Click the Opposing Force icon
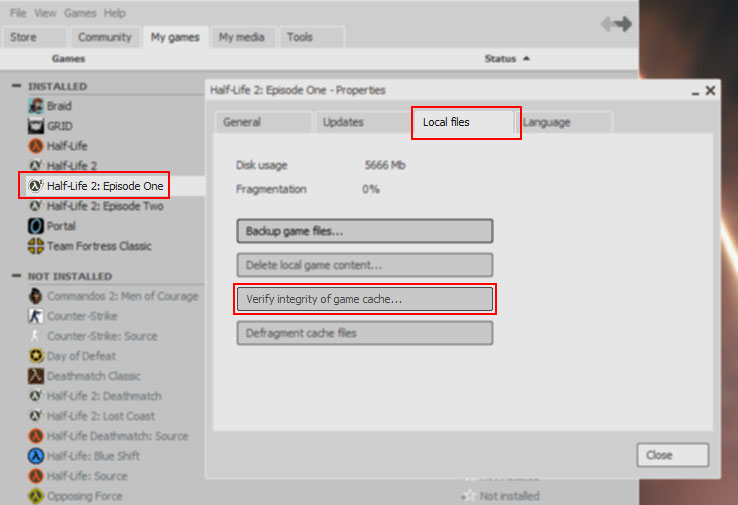The image size is (738, 505). click(36, 496)
